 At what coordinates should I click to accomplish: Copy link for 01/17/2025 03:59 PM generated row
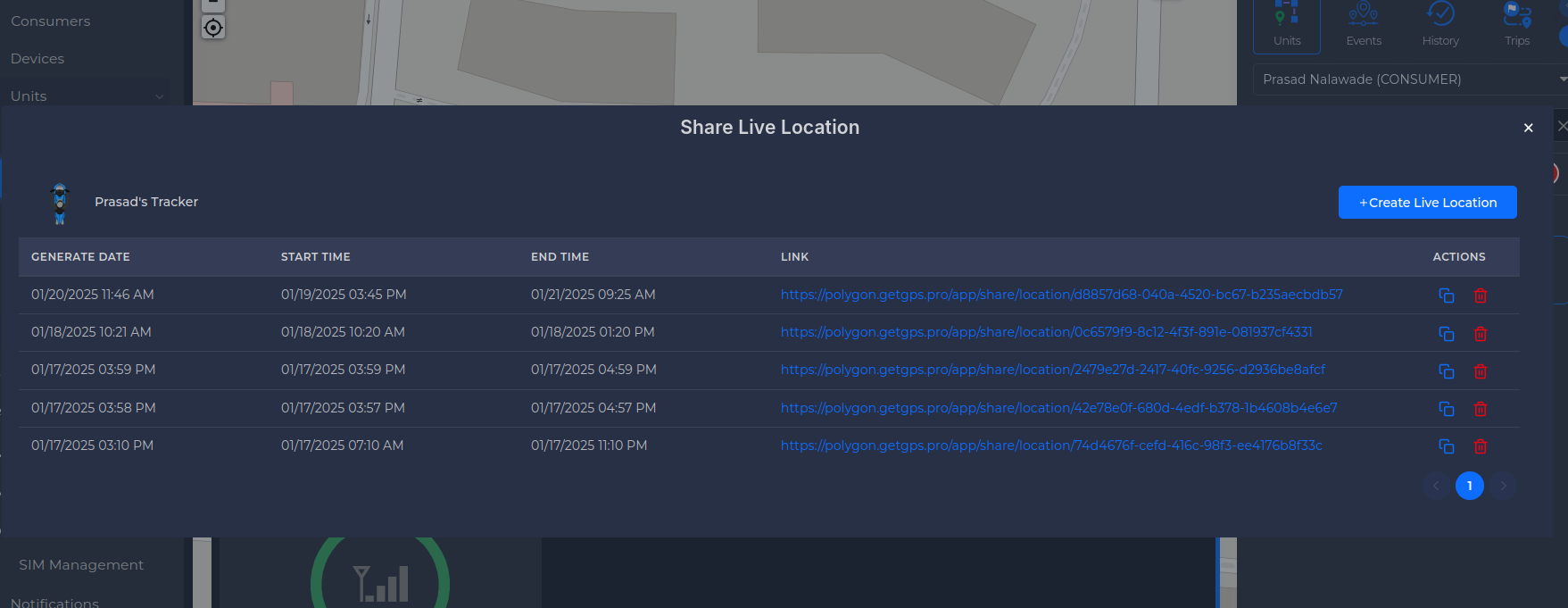pos(1447,371)
